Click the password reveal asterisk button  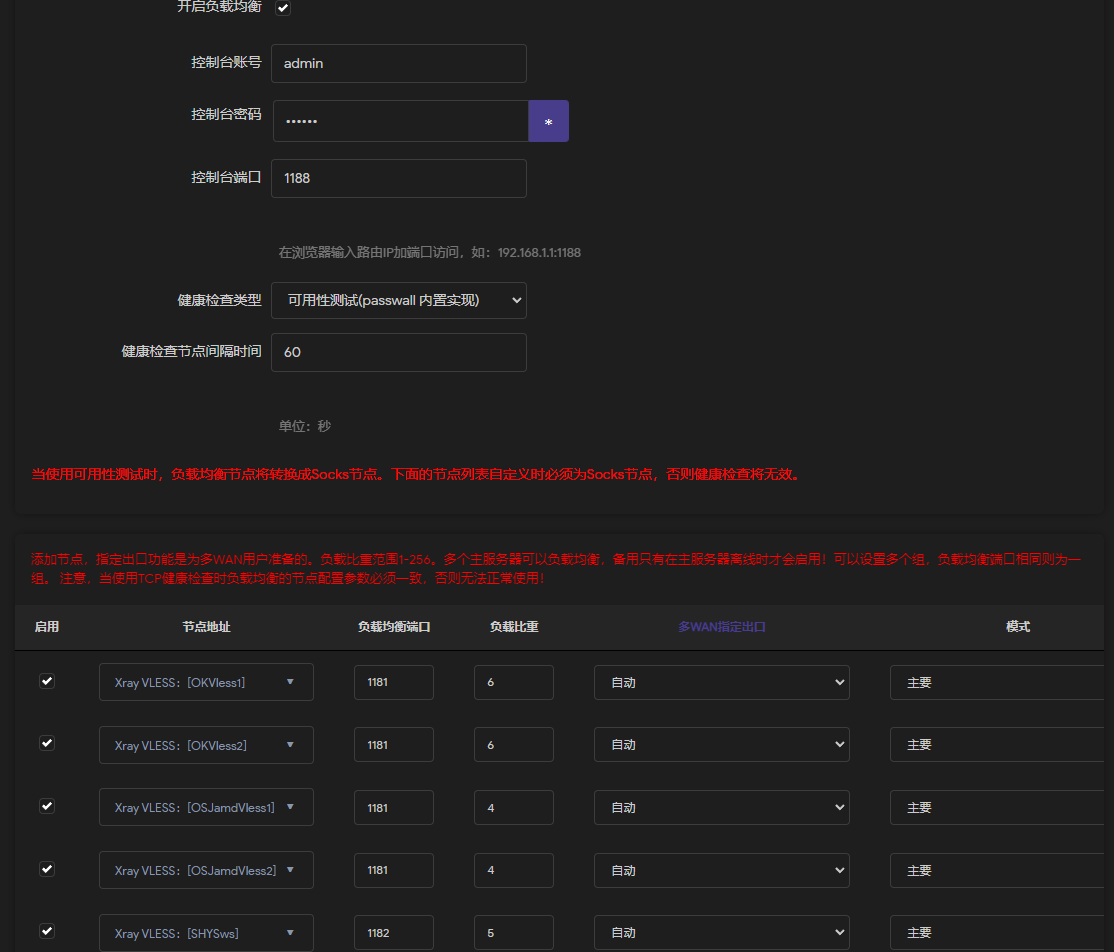(x=548, y=120)
